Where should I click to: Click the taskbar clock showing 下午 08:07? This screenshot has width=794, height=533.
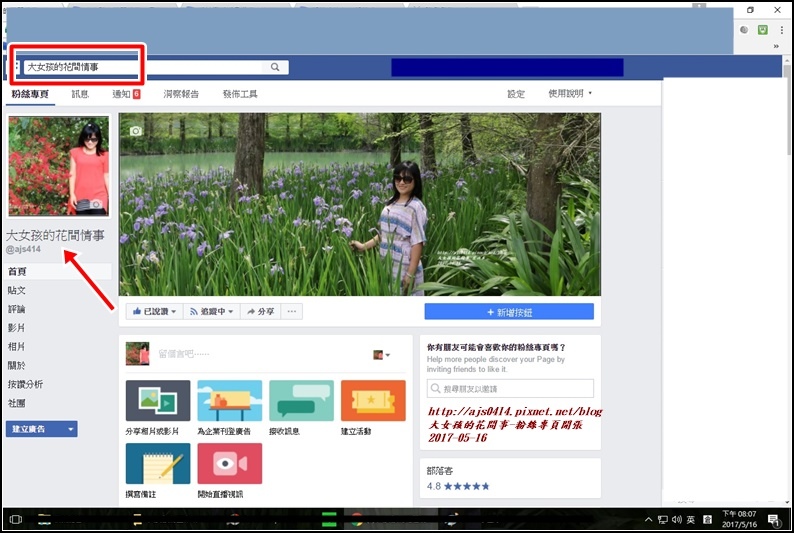pyautogui.click(x=739, y=519)
